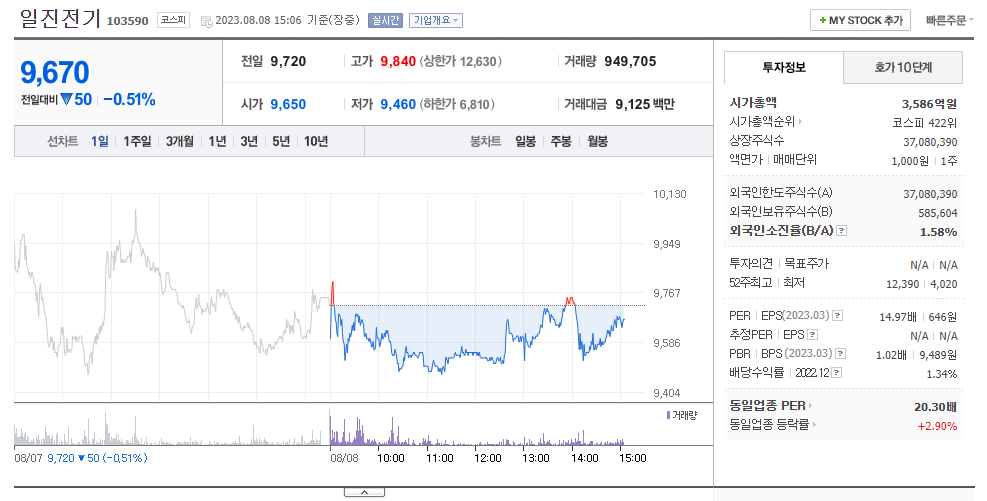Switch to the 투자정보 tab
This screenshot has width=987, height=501.
(x=784, y=67)
